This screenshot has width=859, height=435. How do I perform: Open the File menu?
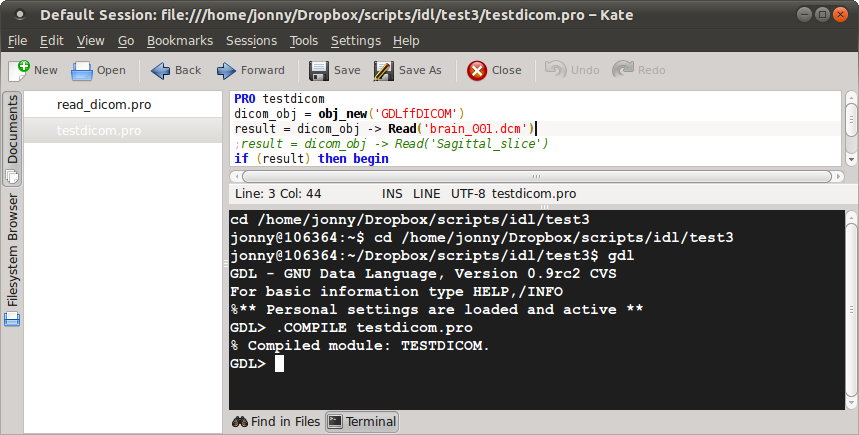point(18,41)
